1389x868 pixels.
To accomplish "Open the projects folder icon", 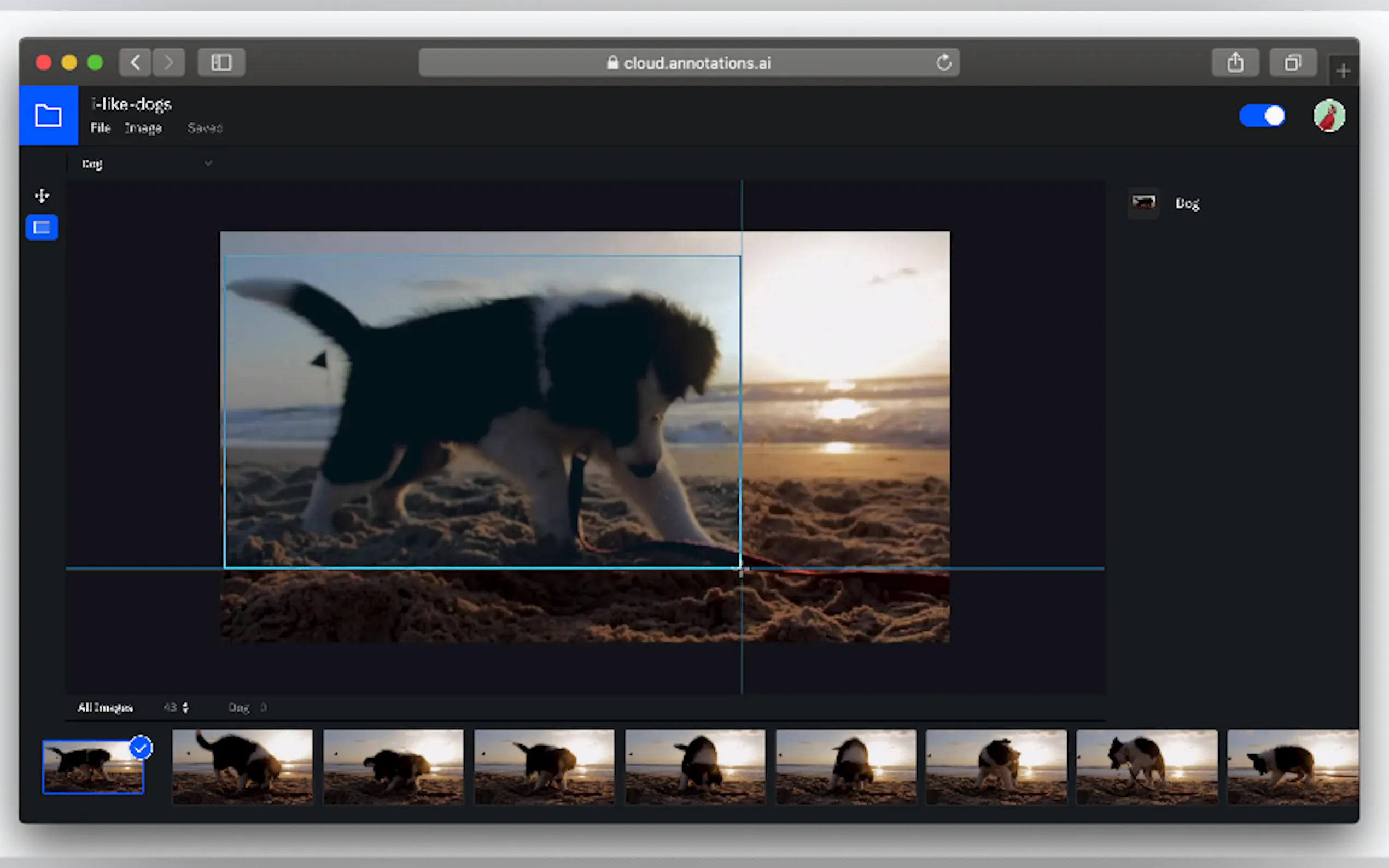I will coord(48,115).
